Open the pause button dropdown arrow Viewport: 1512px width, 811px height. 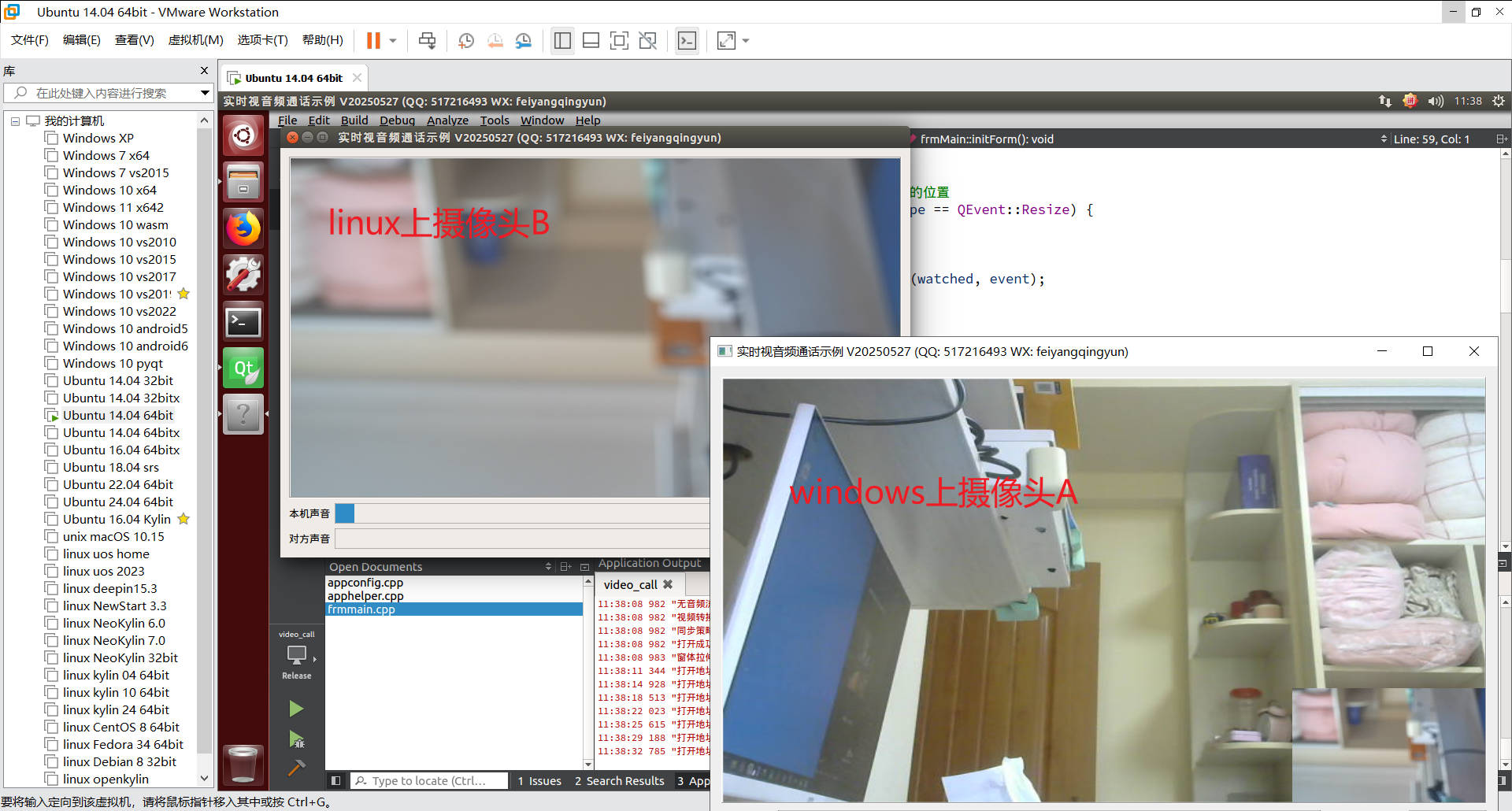pos(391,40)
